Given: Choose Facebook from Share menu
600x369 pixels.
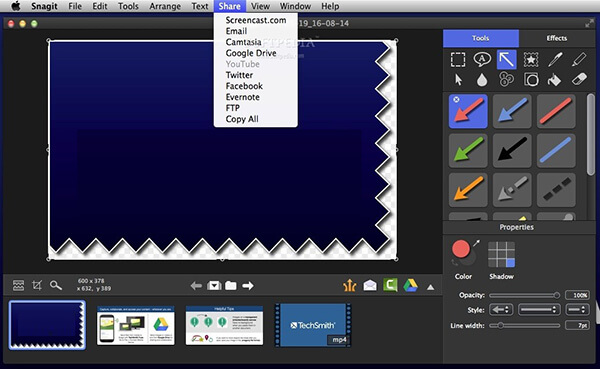Looking at the screenshot, I should (x=256, y=86).
